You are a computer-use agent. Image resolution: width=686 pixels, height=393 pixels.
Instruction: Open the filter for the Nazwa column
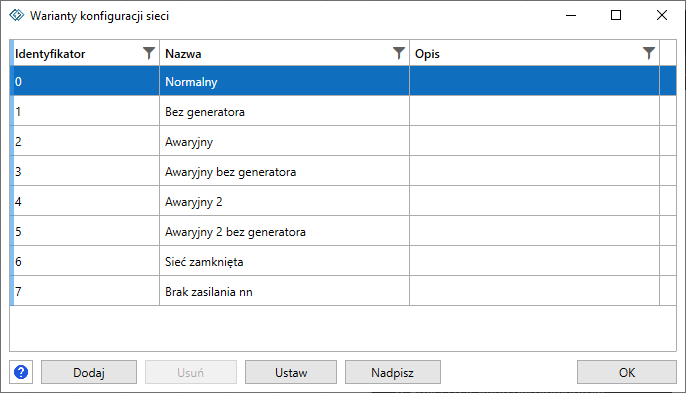point(399,53)
